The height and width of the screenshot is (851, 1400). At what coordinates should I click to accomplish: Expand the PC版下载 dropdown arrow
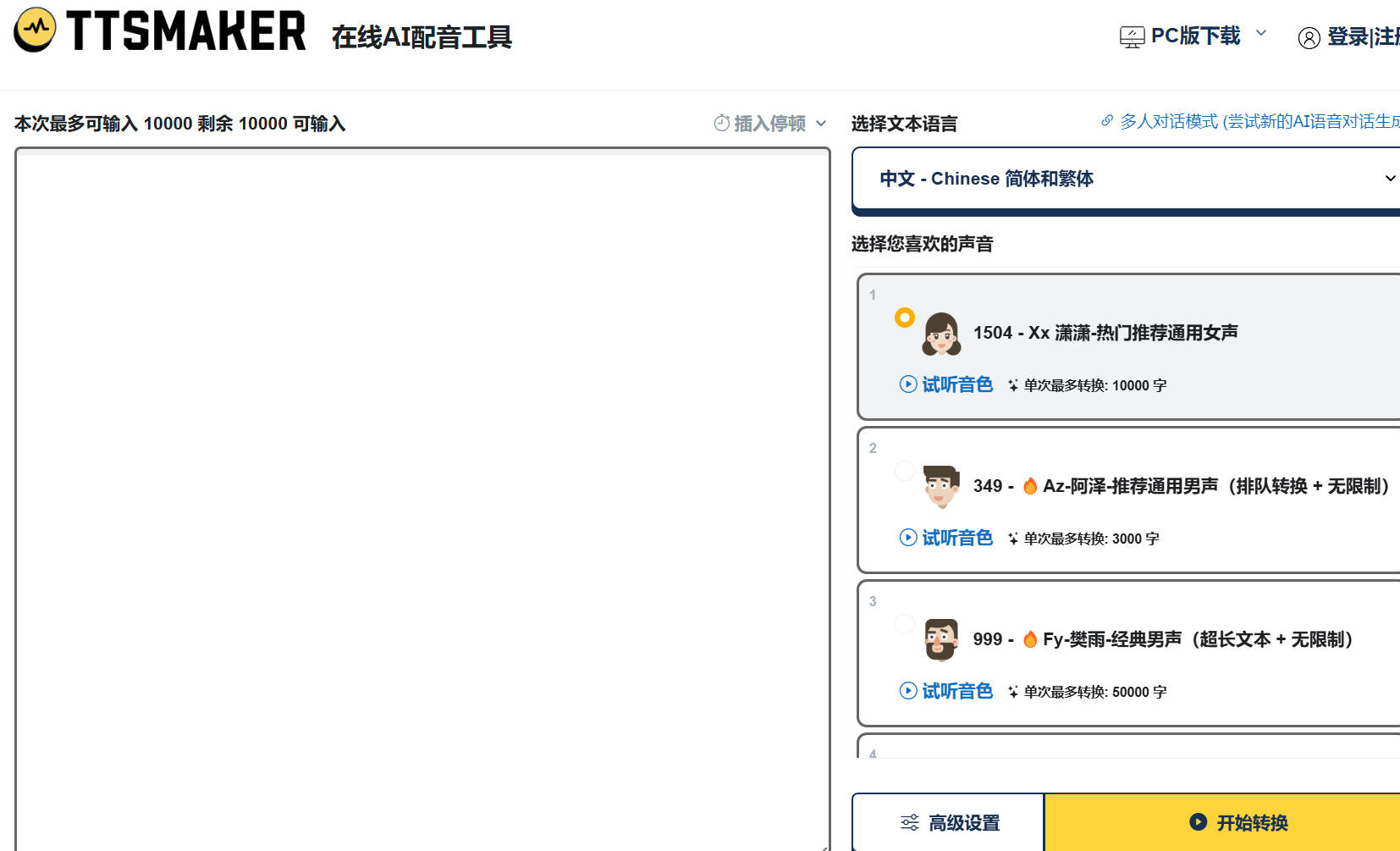click(x=1261, y=33)
